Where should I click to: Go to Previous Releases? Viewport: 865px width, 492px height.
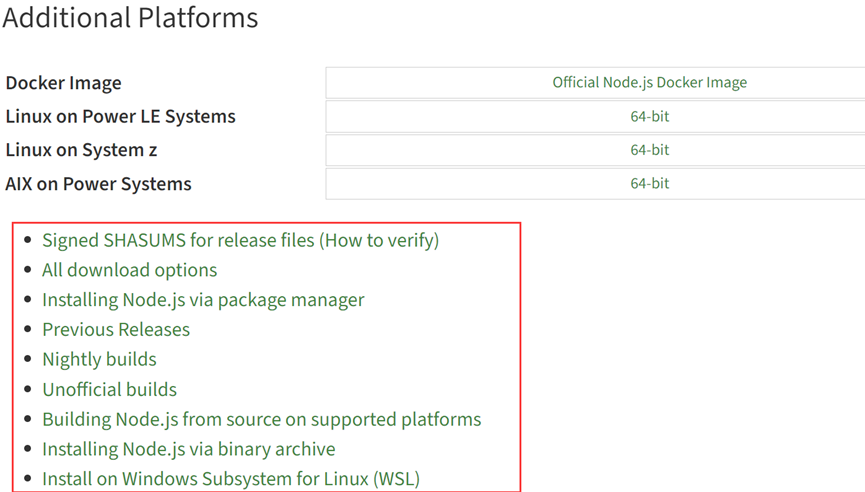pos(115,330)
